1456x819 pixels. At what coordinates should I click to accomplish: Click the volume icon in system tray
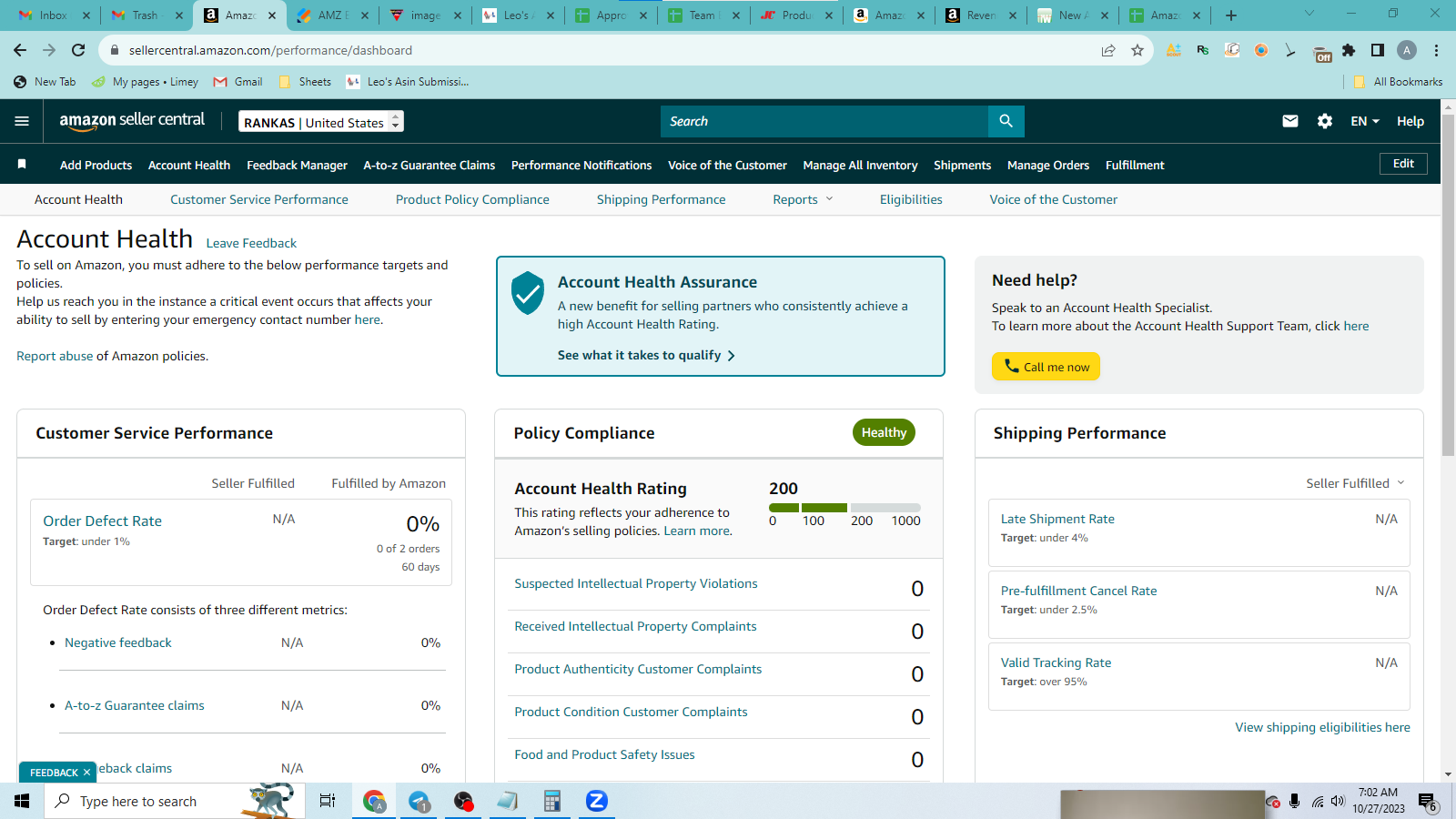[x=1338, y=802]
